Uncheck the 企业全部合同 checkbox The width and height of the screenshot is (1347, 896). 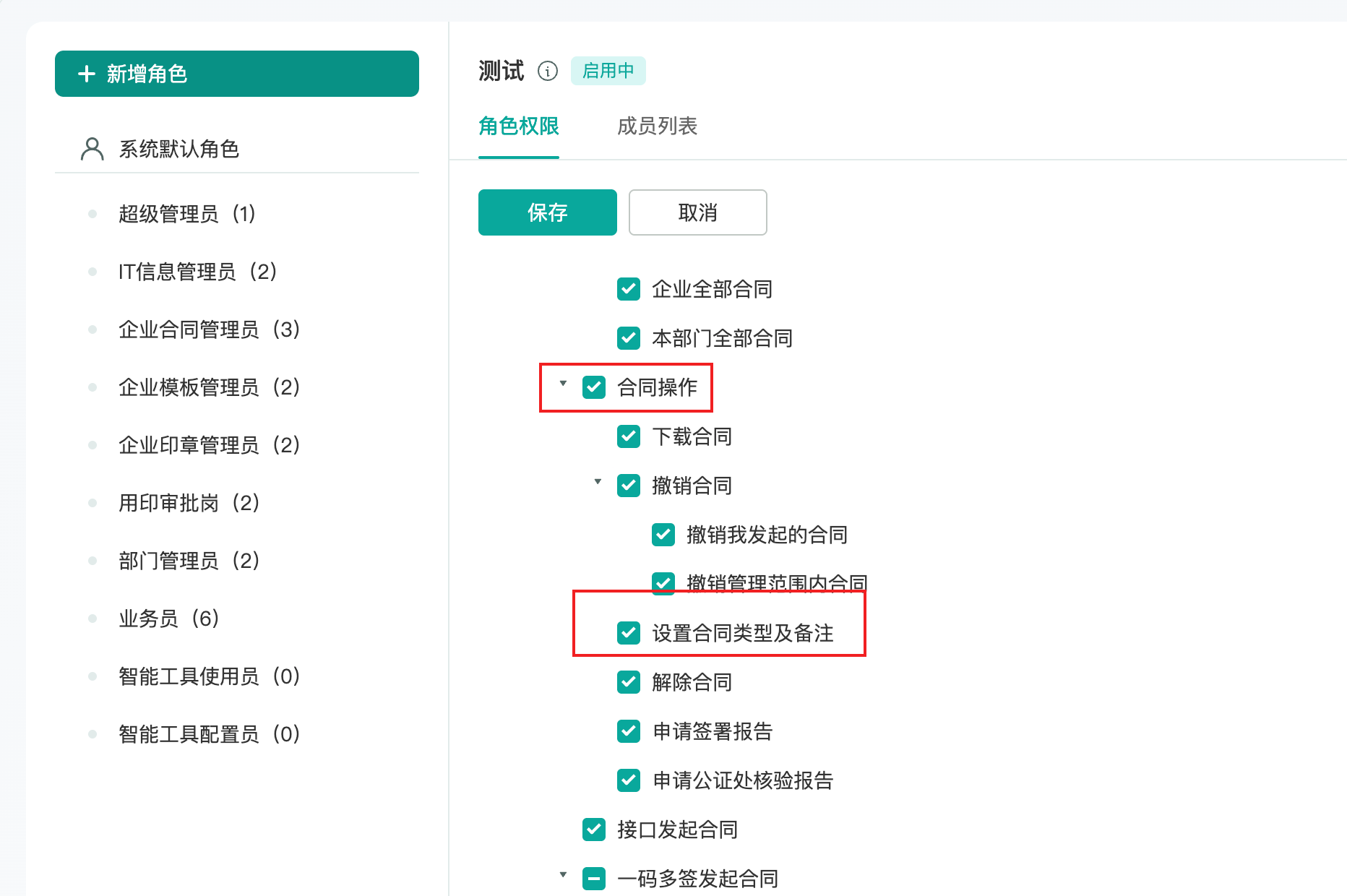[x=629, y=289]
